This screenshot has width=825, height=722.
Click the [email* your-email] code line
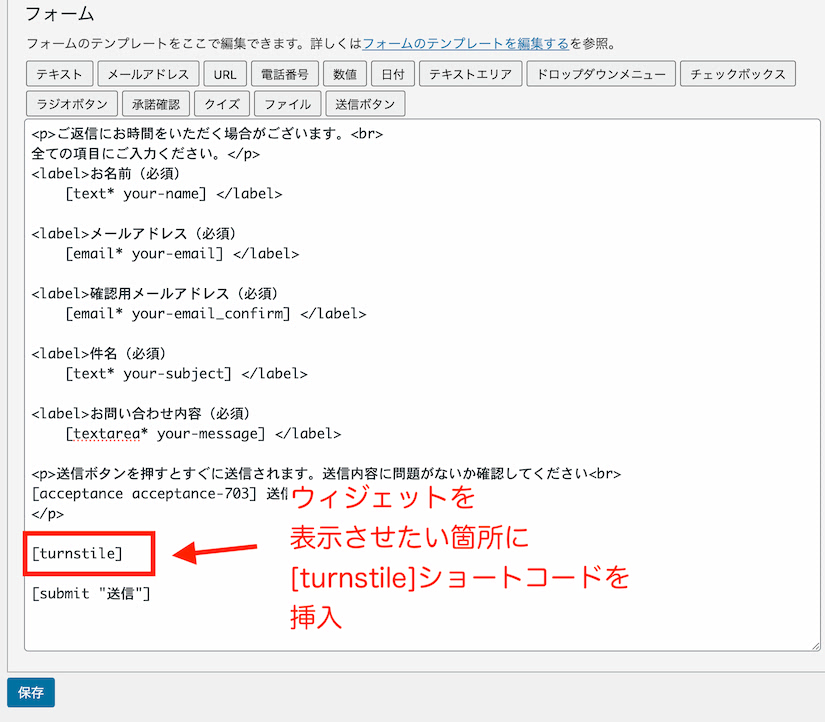pyautogui.click(x=182, y=254)
